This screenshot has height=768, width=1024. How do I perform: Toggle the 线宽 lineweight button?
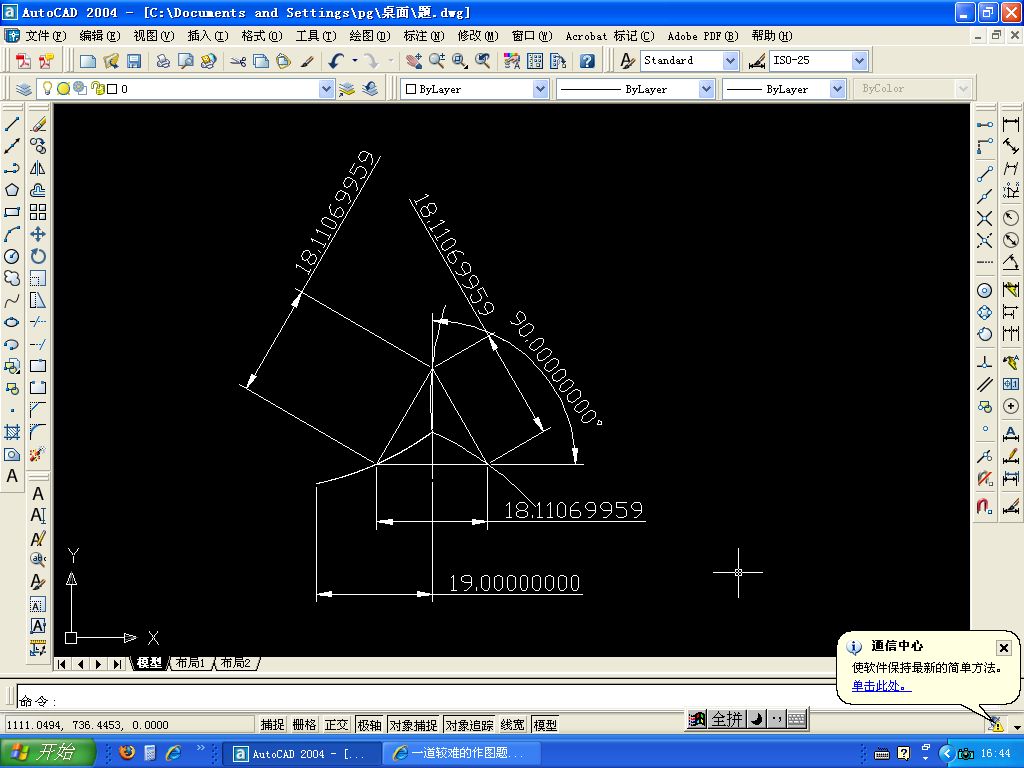[x=513, y=725]
